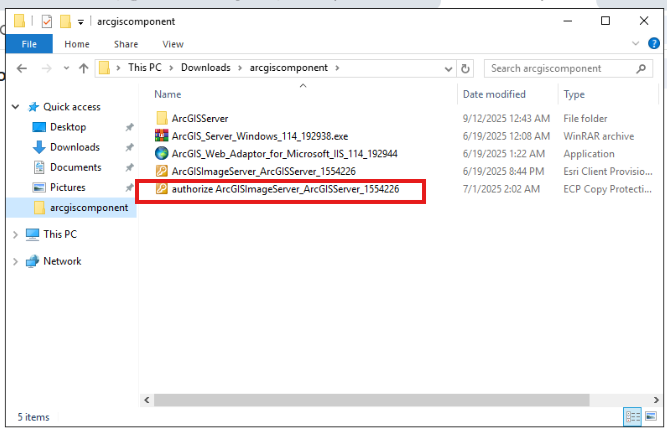The height and width of the screenshot is (430, 667).
Task: Click the ECP Copy Protecti... type cell
Action: click(x=607, y=189)
